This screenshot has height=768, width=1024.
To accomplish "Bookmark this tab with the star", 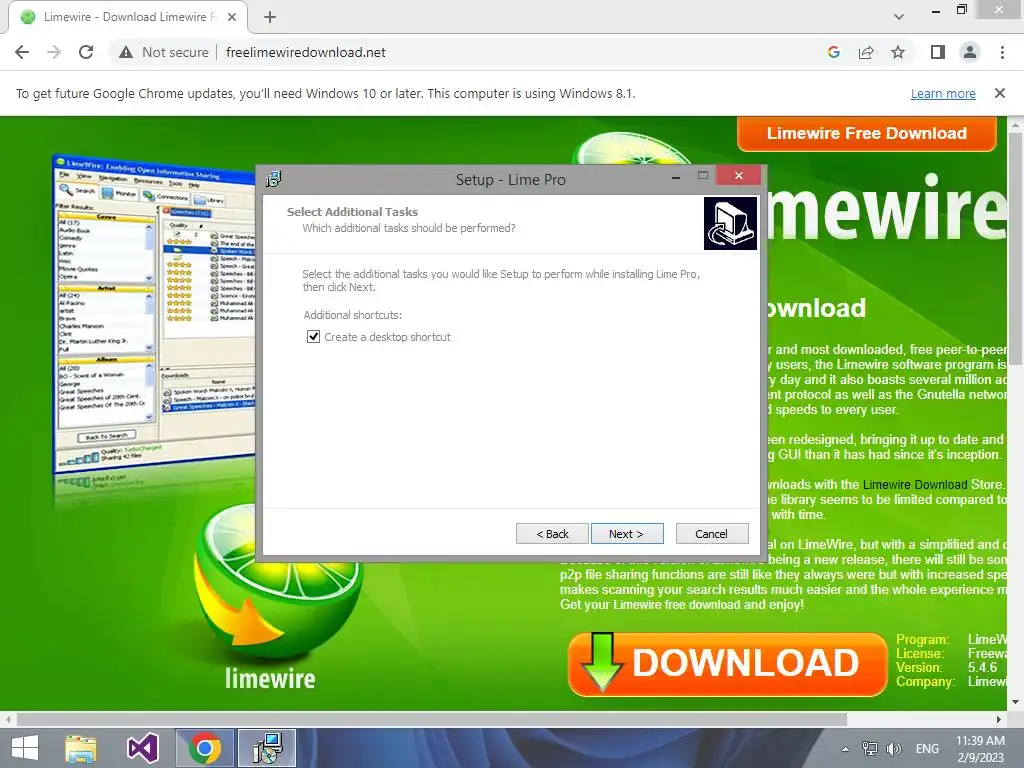I will 898,52.
